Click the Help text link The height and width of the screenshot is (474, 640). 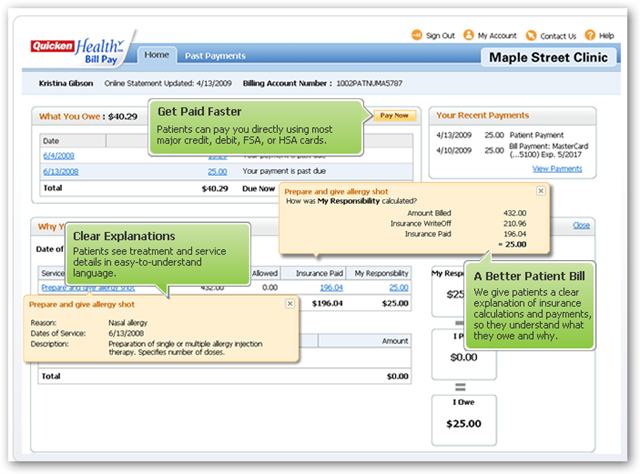[x=607, y=36]
